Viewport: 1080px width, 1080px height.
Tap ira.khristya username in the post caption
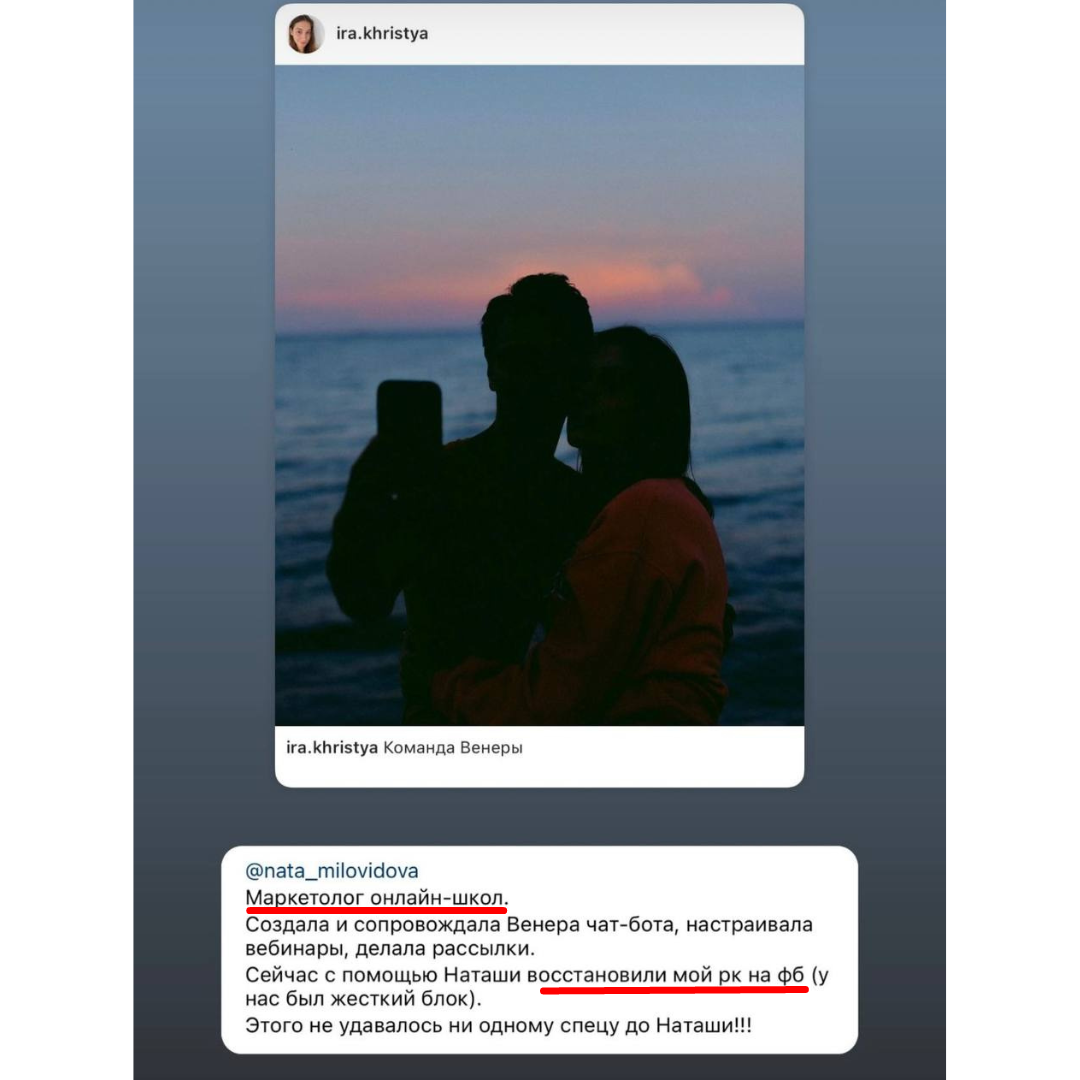click(332, 747)
